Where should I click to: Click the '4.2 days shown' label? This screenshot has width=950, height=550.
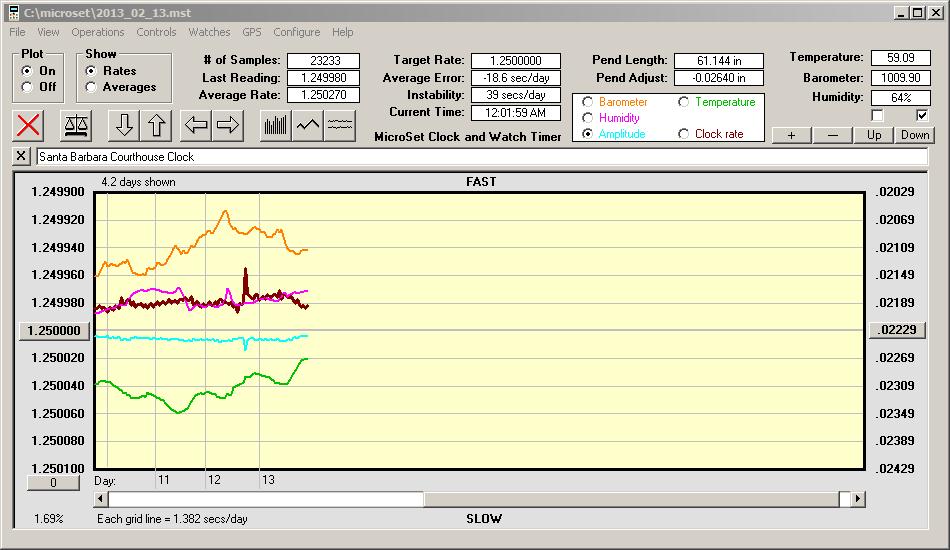(x=138, y=182)
